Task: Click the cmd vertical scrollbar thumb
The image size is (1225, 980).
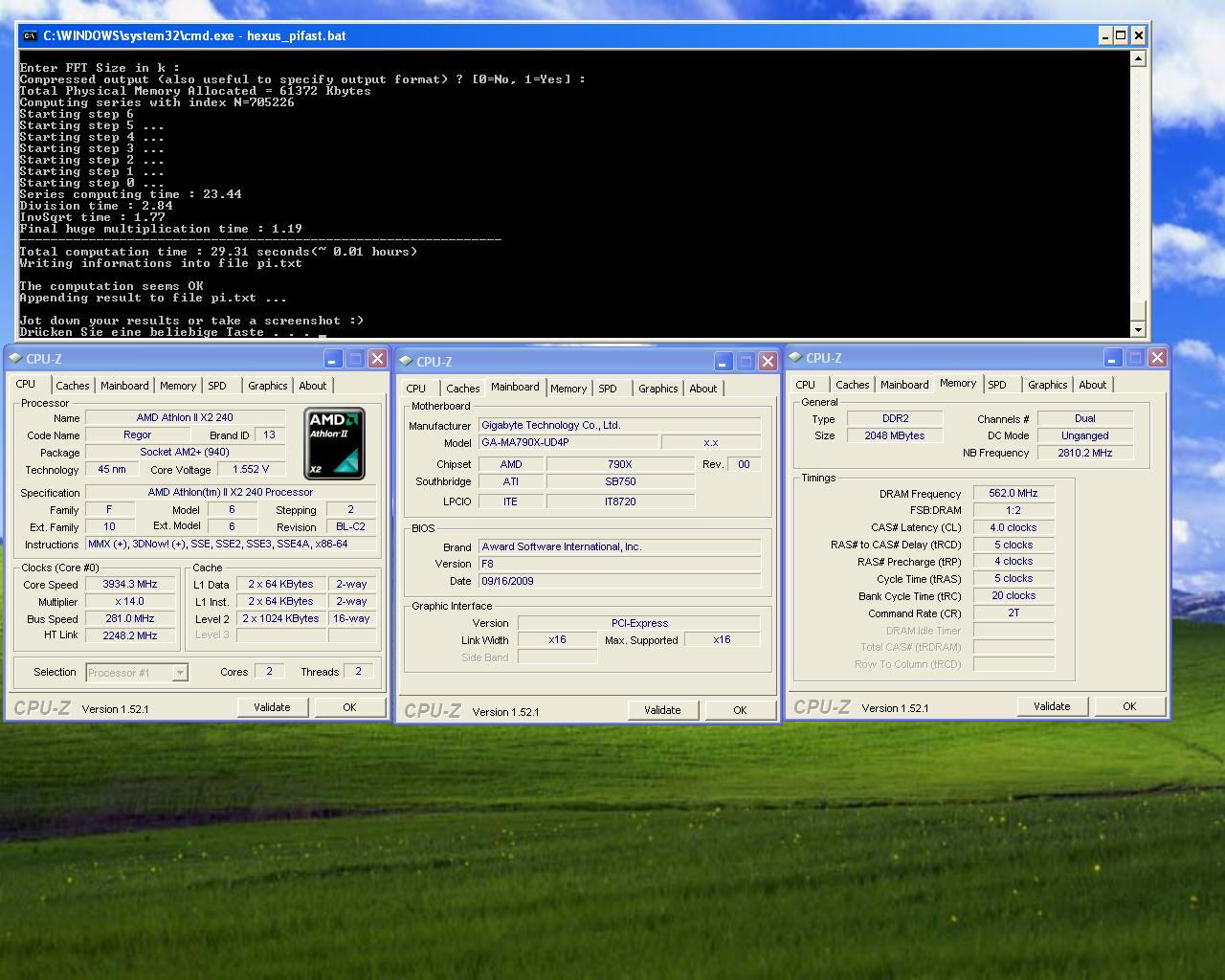Action: [x=1138, y=312]
